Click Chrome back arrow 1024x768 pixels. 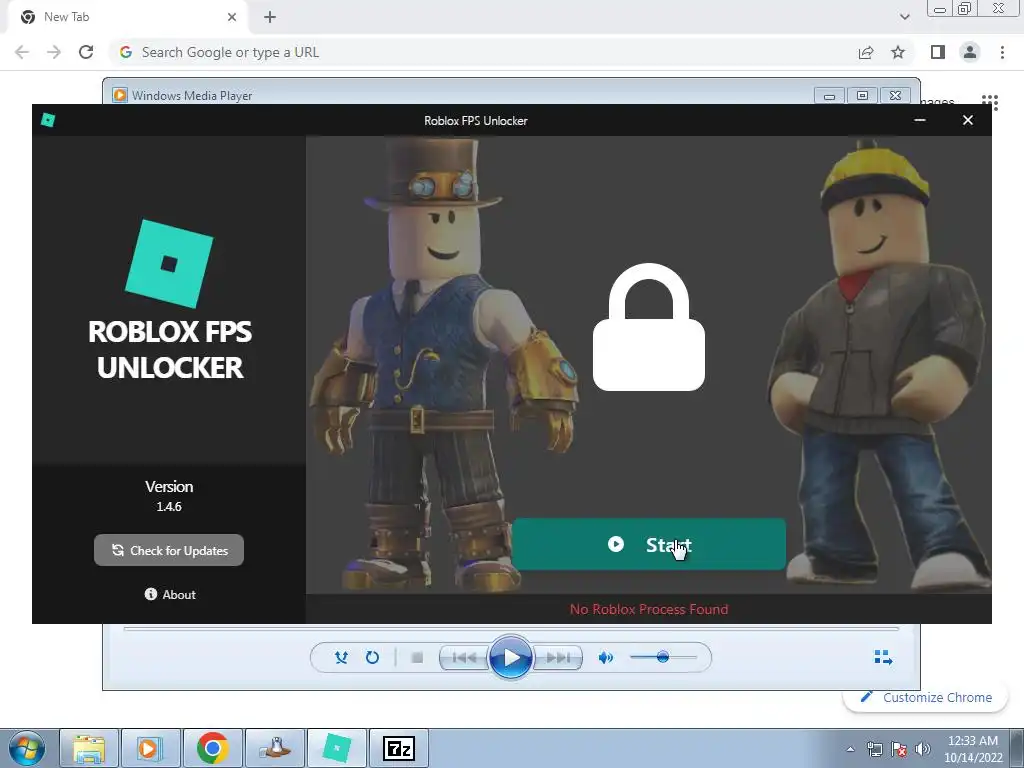pyautogui.click(x=22, y=52)
